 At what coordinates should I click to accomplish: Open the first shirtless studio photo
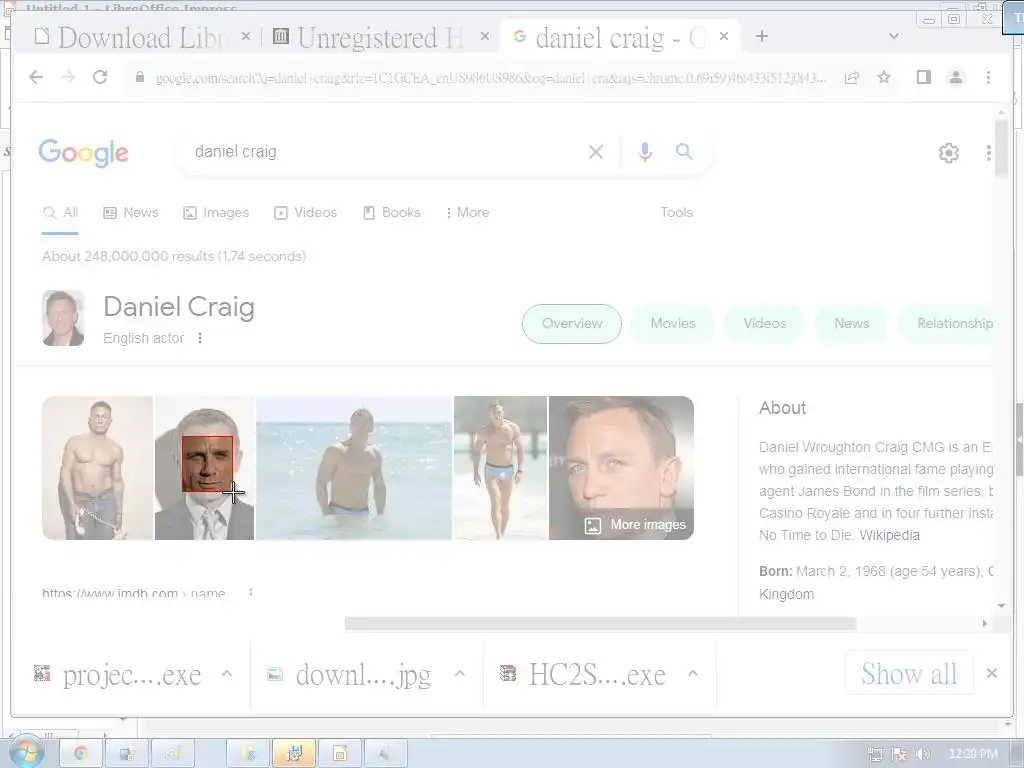tap(97, 468)
